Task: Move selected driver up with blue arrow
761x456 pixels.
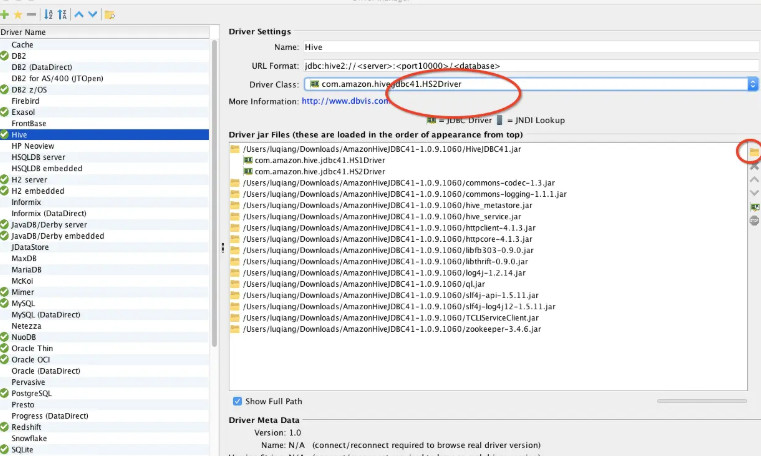Action: tap(79, 15)
